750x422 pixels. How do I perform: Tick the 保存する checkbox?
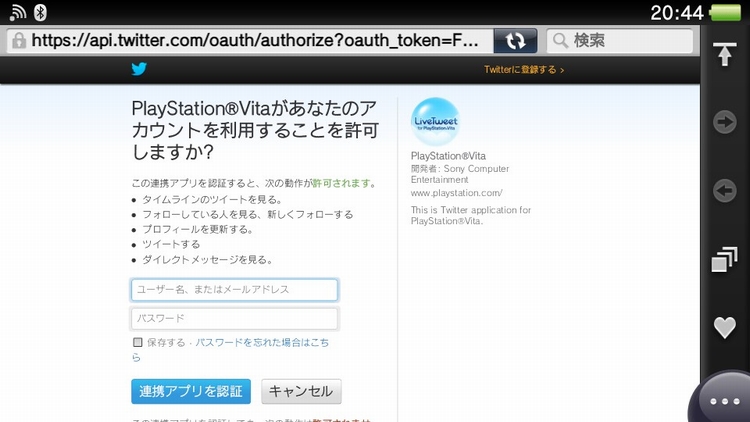138,342
